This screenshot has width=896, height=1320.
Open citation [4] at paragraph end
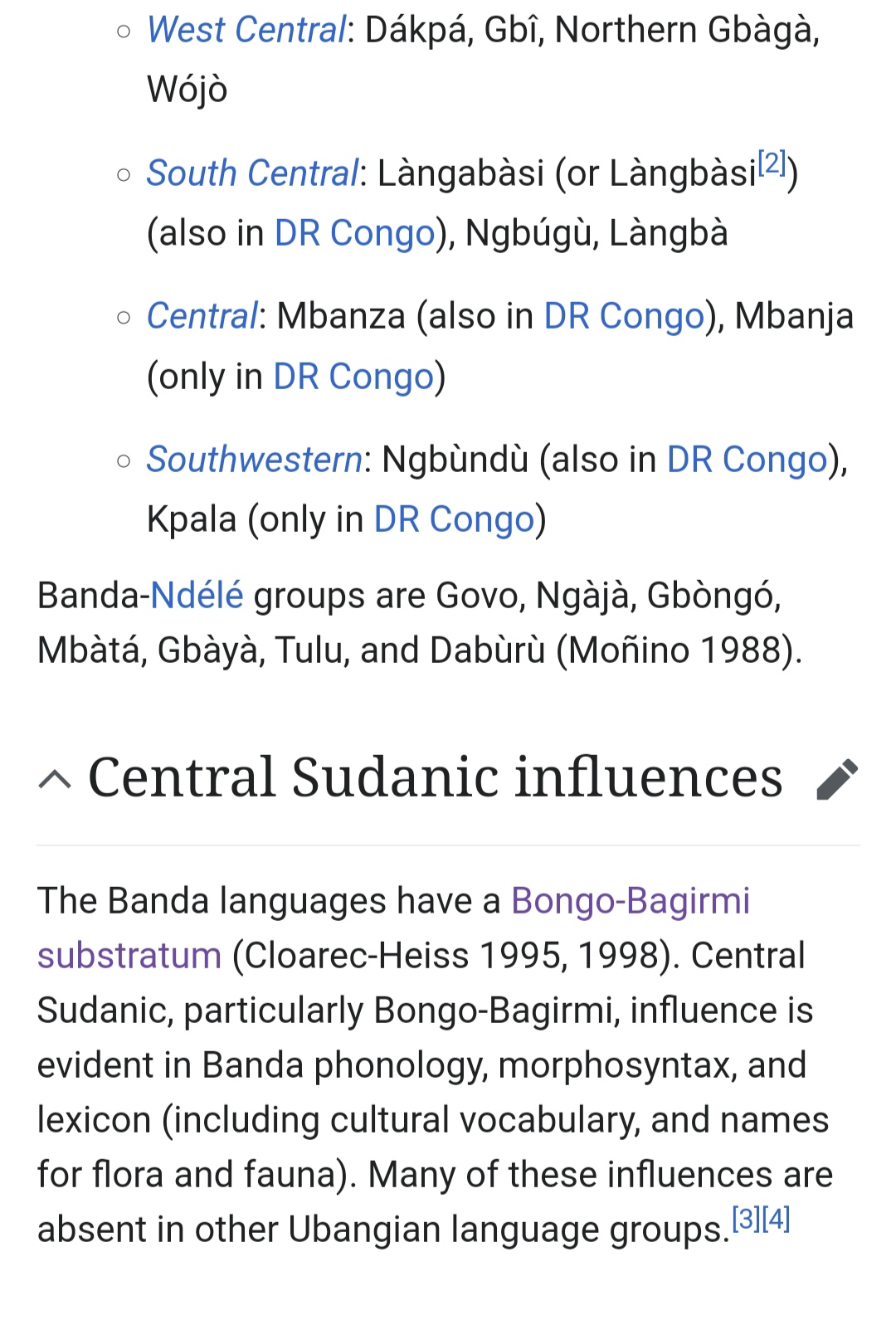tap(776, 1219)
